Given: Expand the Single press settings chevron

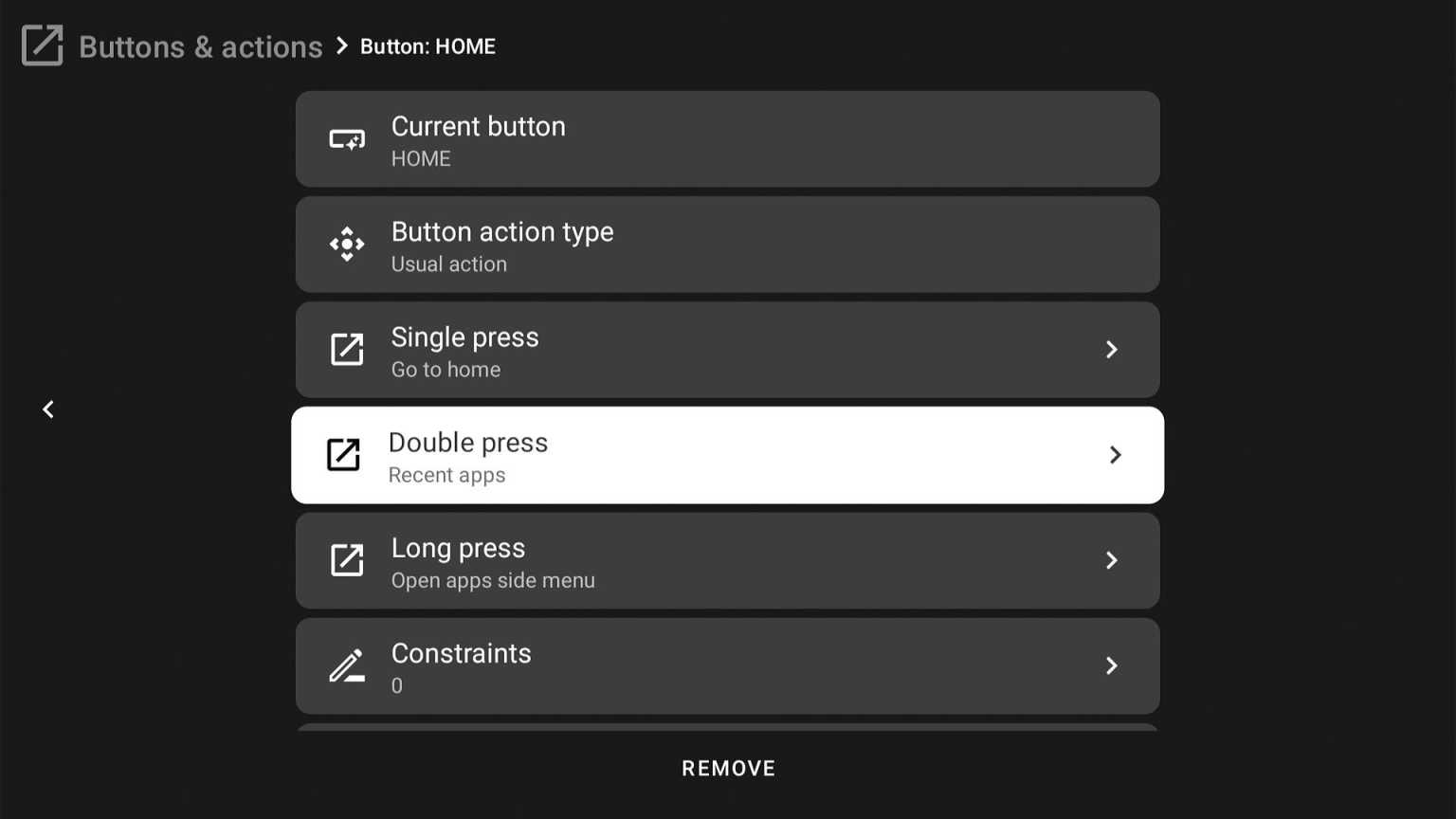Looking at the screenshot, I should coord(1111,350).
